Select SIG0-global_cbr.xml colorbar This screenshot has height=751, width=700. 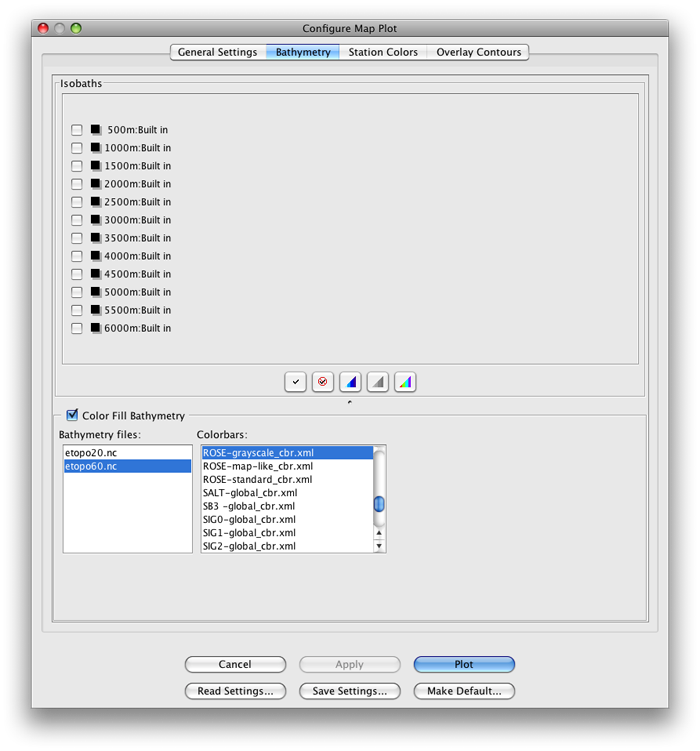pyautogui.click(x=287, y=520)
